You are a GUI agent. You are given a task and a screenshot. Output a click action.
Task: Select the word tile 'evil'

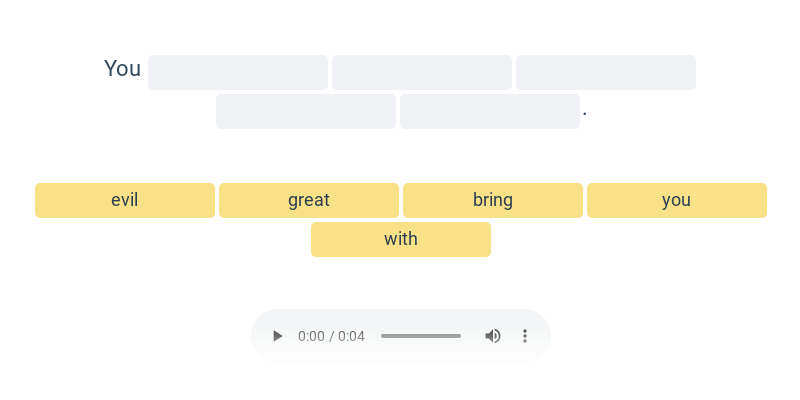click(125, 201)
